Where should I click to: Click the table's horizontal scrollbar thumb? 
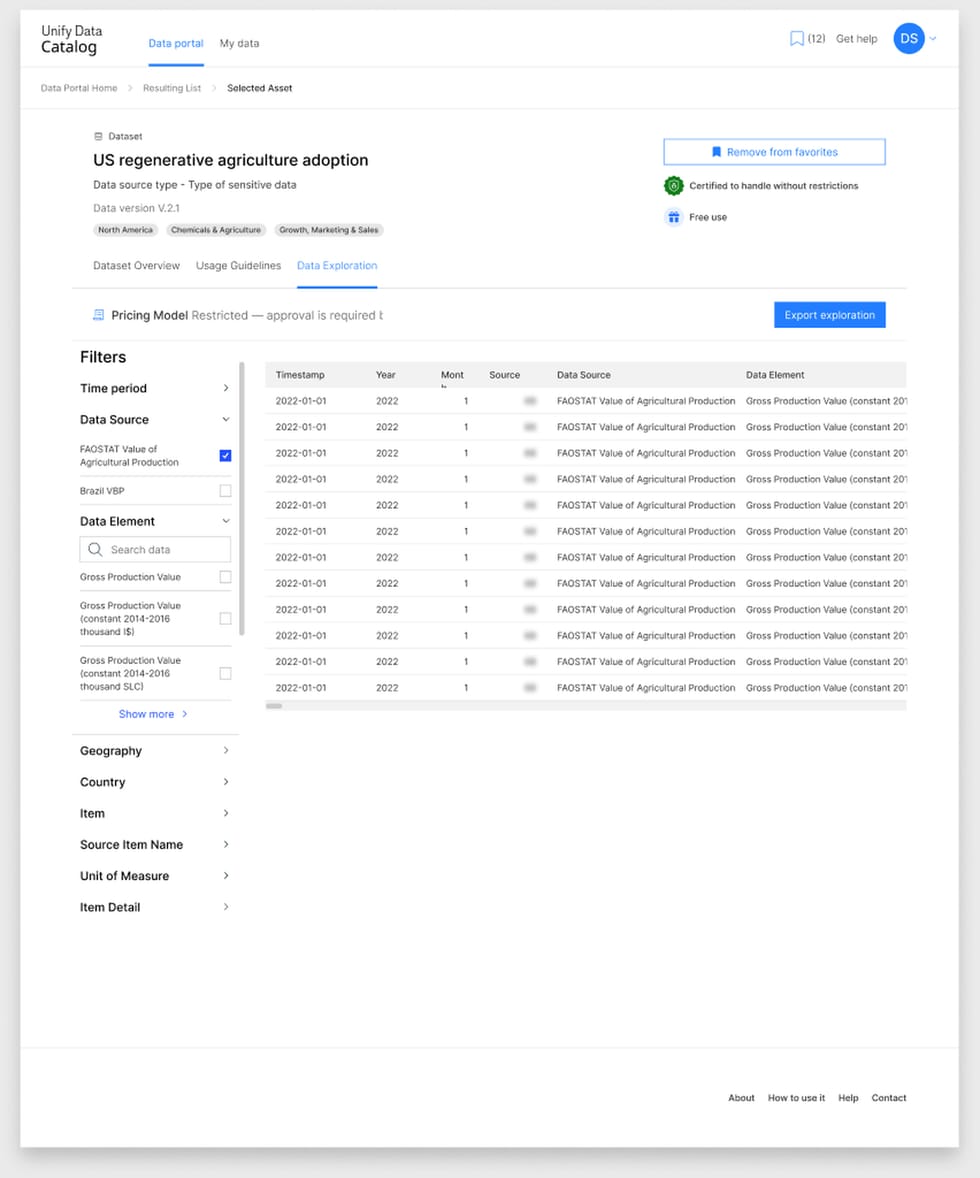(274, 706)
